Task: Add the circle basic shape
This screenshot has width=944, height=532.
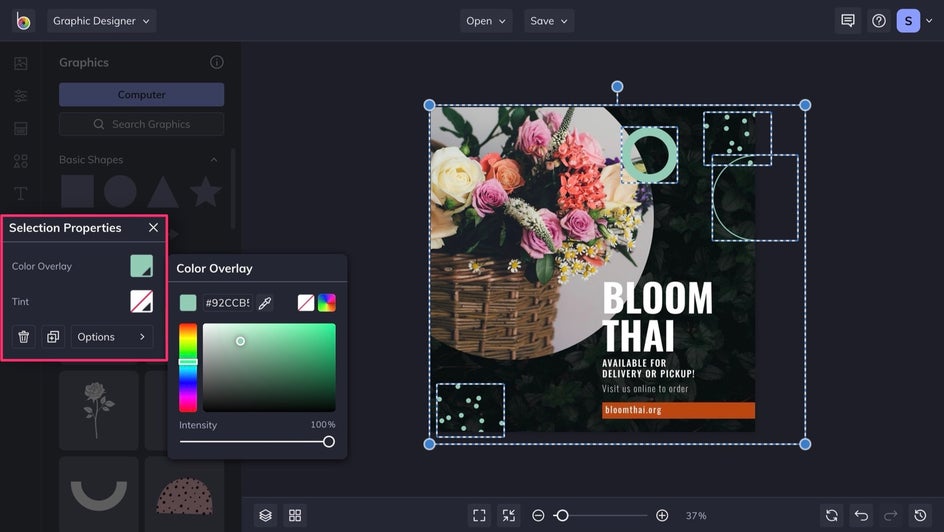Action: (x=120, y=191)
